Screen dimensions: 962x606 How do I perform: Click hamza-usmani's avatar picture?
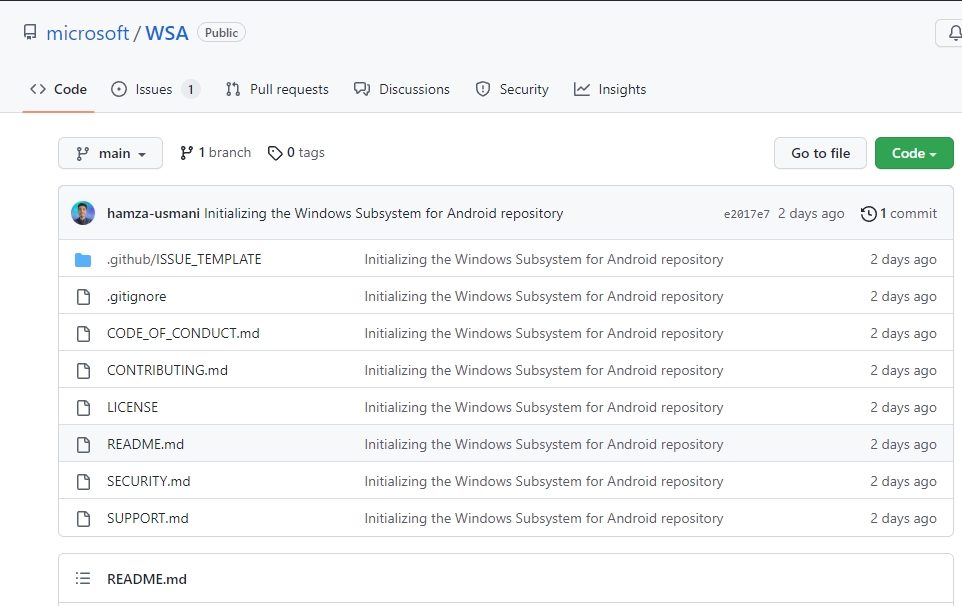[83, 213]
